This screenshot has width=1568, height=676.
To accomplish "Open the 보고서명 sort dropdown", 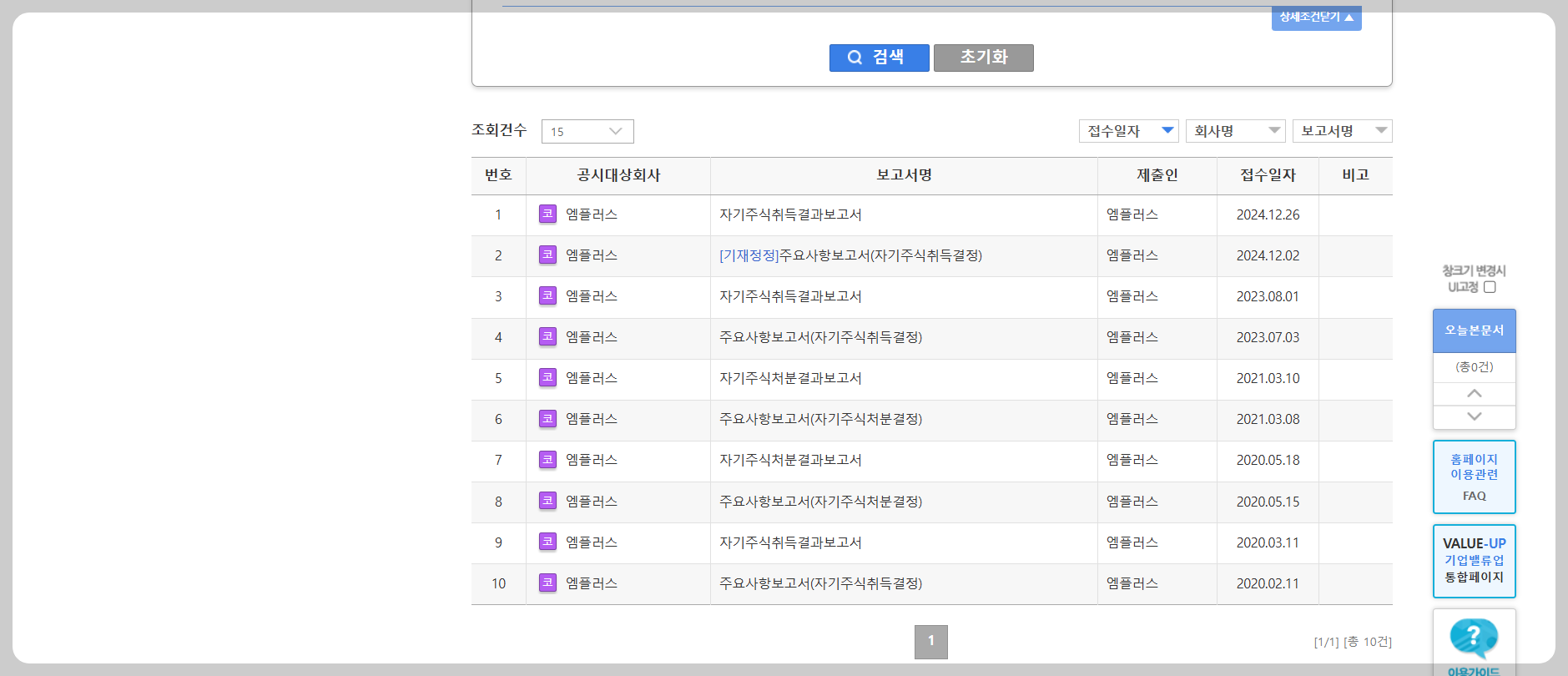I will click(1342, 131).
